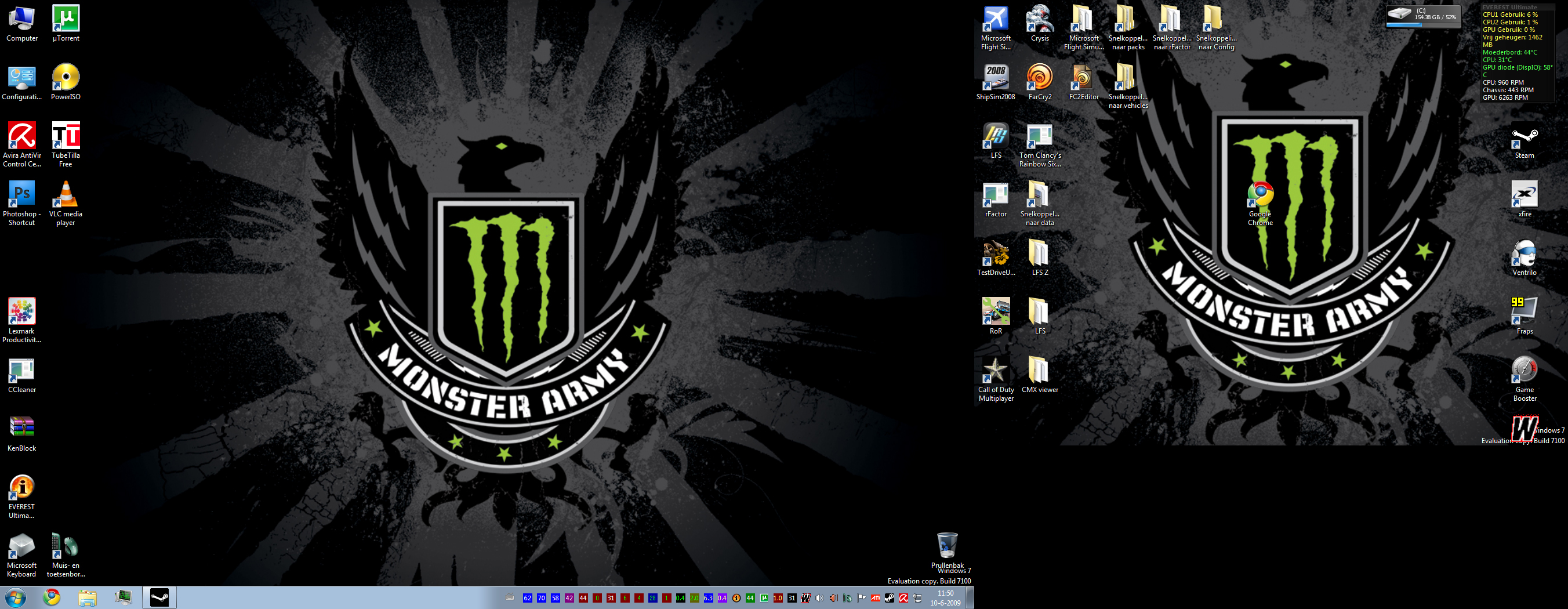The image size is (1568, 609).
Task: Open the LFS Z folder
Action: click(1040, 258)
